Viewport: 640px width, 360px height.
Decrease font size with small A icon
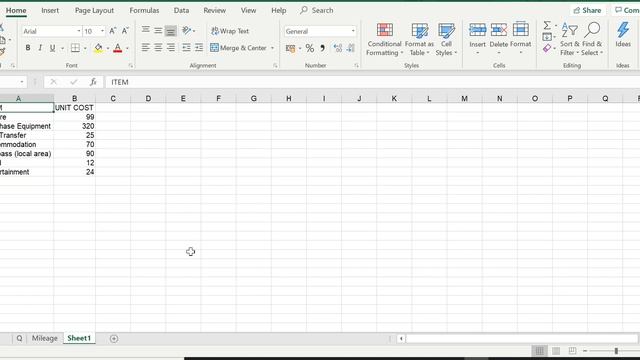125,31
